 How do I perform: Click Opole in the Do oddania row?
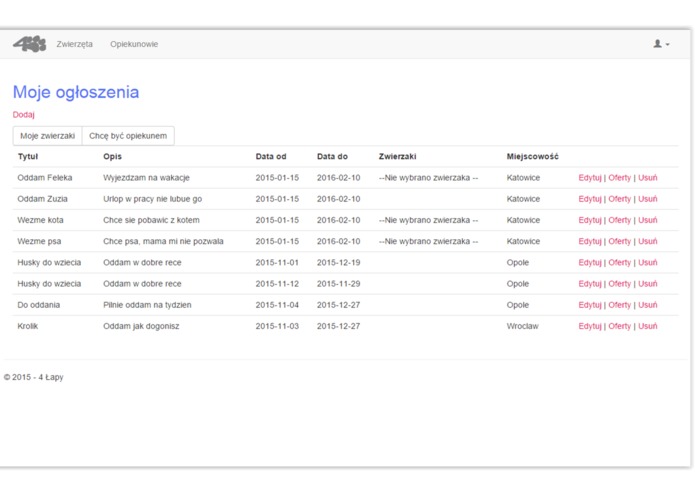pyautogui.click(x=518, y=305)
